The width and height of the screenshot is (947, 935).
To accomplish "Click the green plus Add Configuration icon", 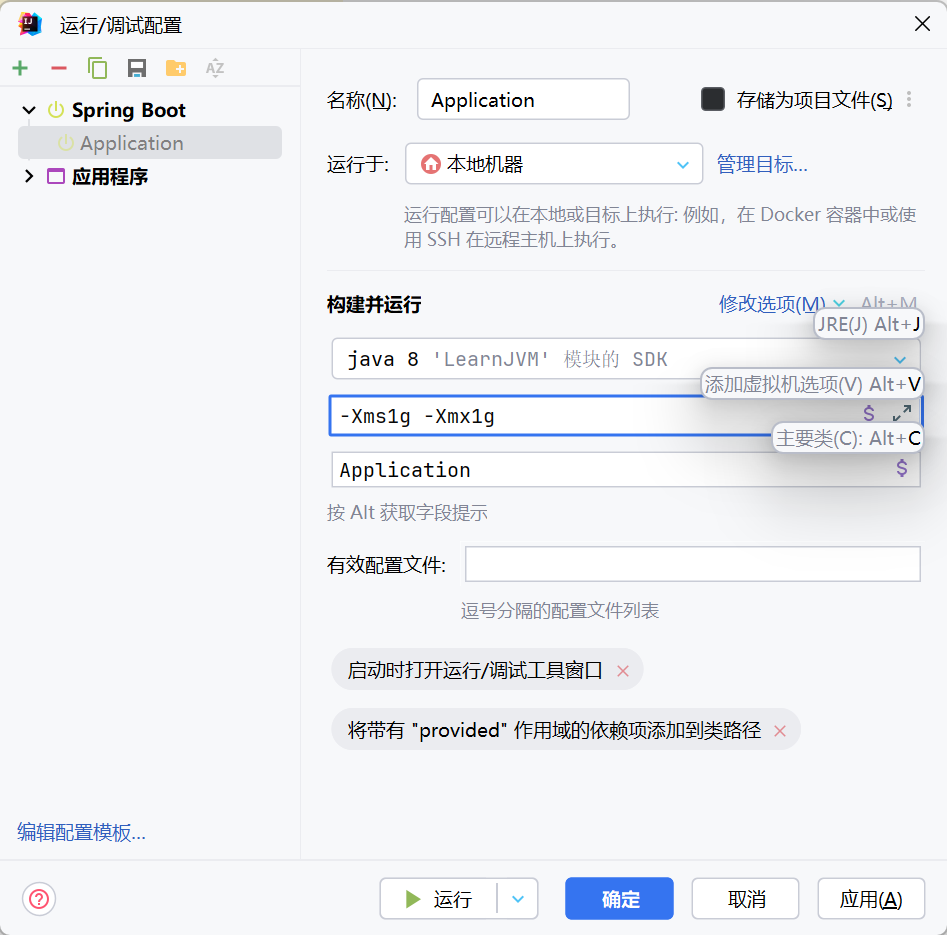I will (x=20, y=68).
